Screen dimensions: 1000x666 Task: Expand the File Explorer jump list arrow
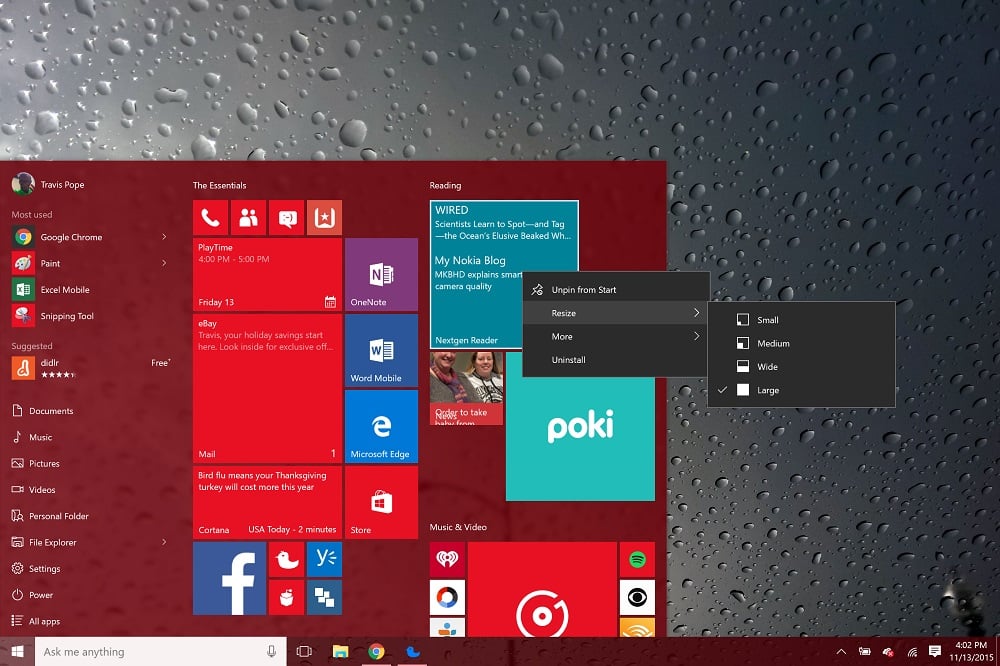click(164, 542)
